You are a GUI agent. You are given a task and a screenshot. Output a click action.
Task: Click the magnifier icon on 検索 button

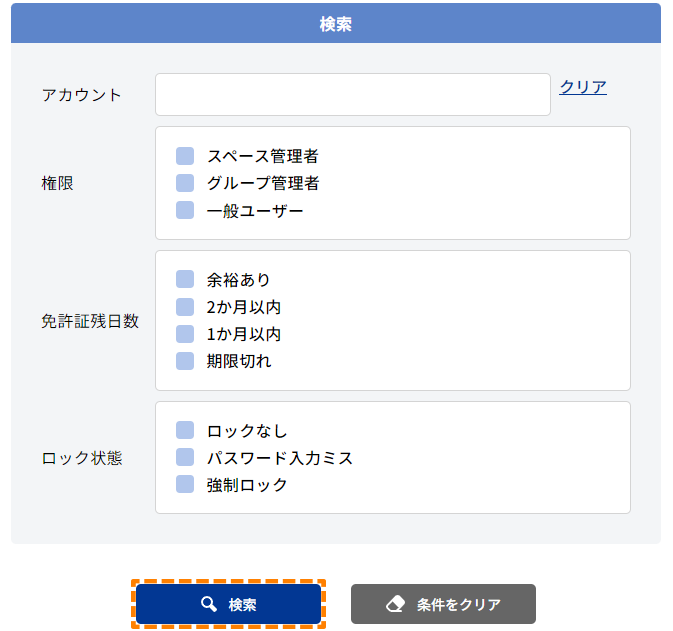tap(209, 604)
